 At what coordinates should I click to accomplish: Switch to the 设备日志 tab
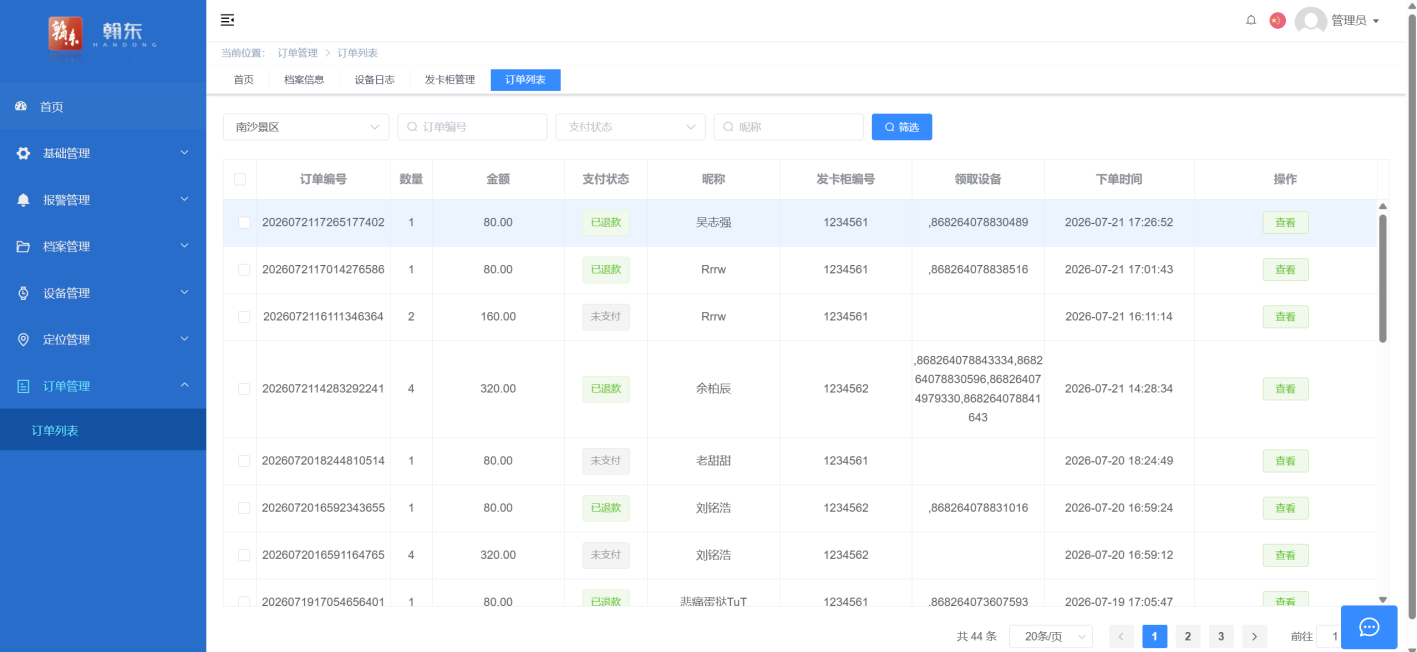[374, 80]
